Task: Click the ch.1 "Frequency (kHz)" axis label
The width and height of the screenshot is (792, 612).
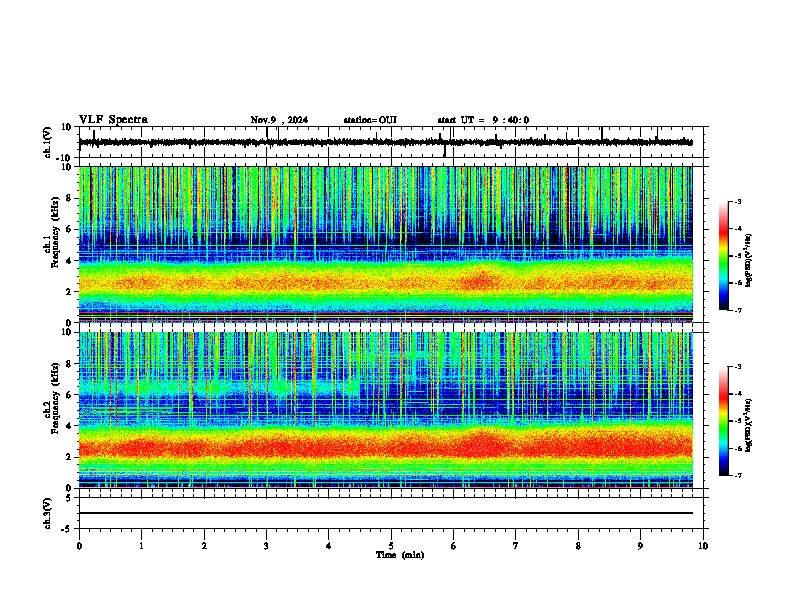Action: [55, 233]
